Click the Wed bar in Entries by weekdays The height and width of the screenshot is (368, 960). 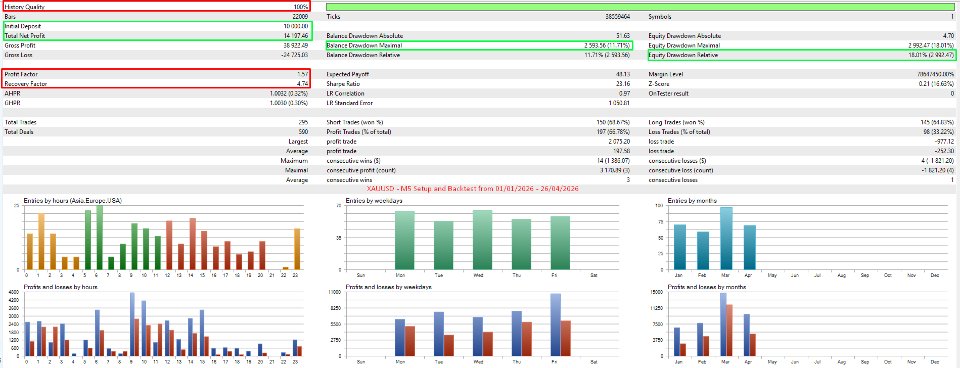click(482, 240)
